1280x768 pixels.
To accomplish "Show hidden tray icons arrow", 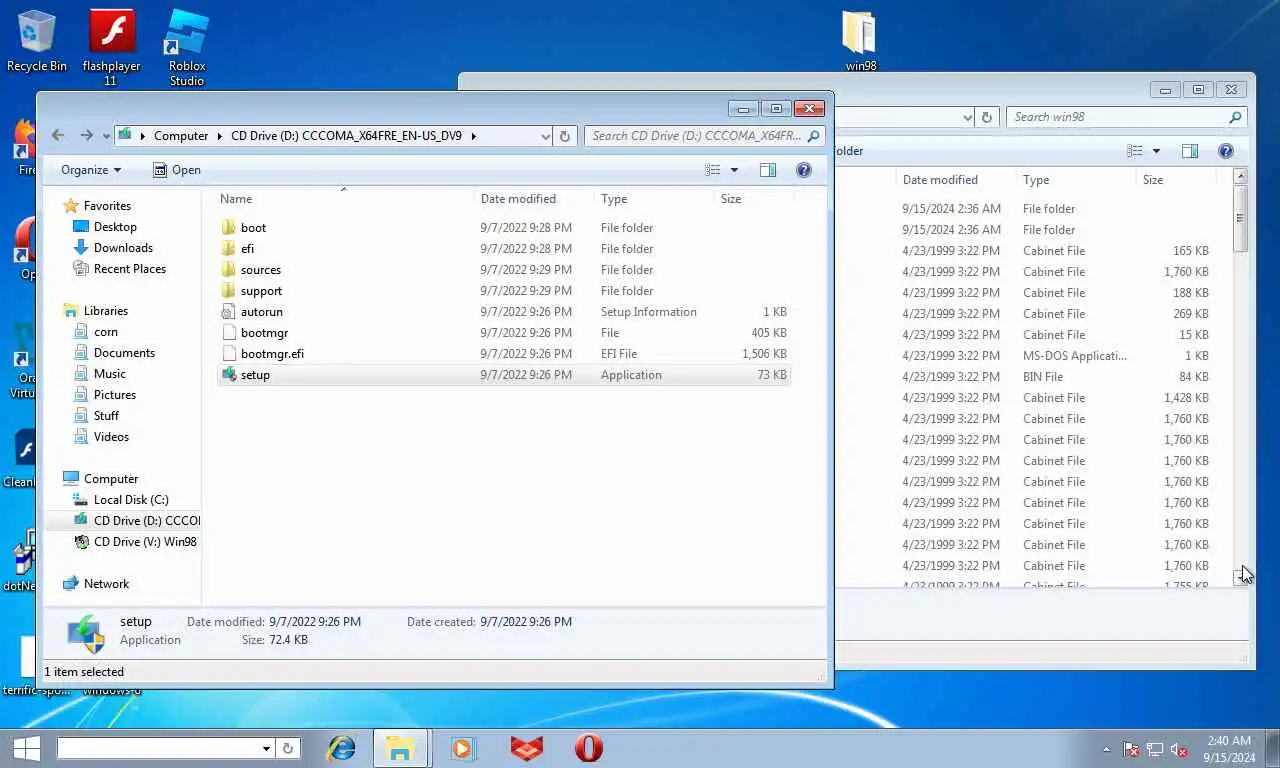I will pos(1106,749).
